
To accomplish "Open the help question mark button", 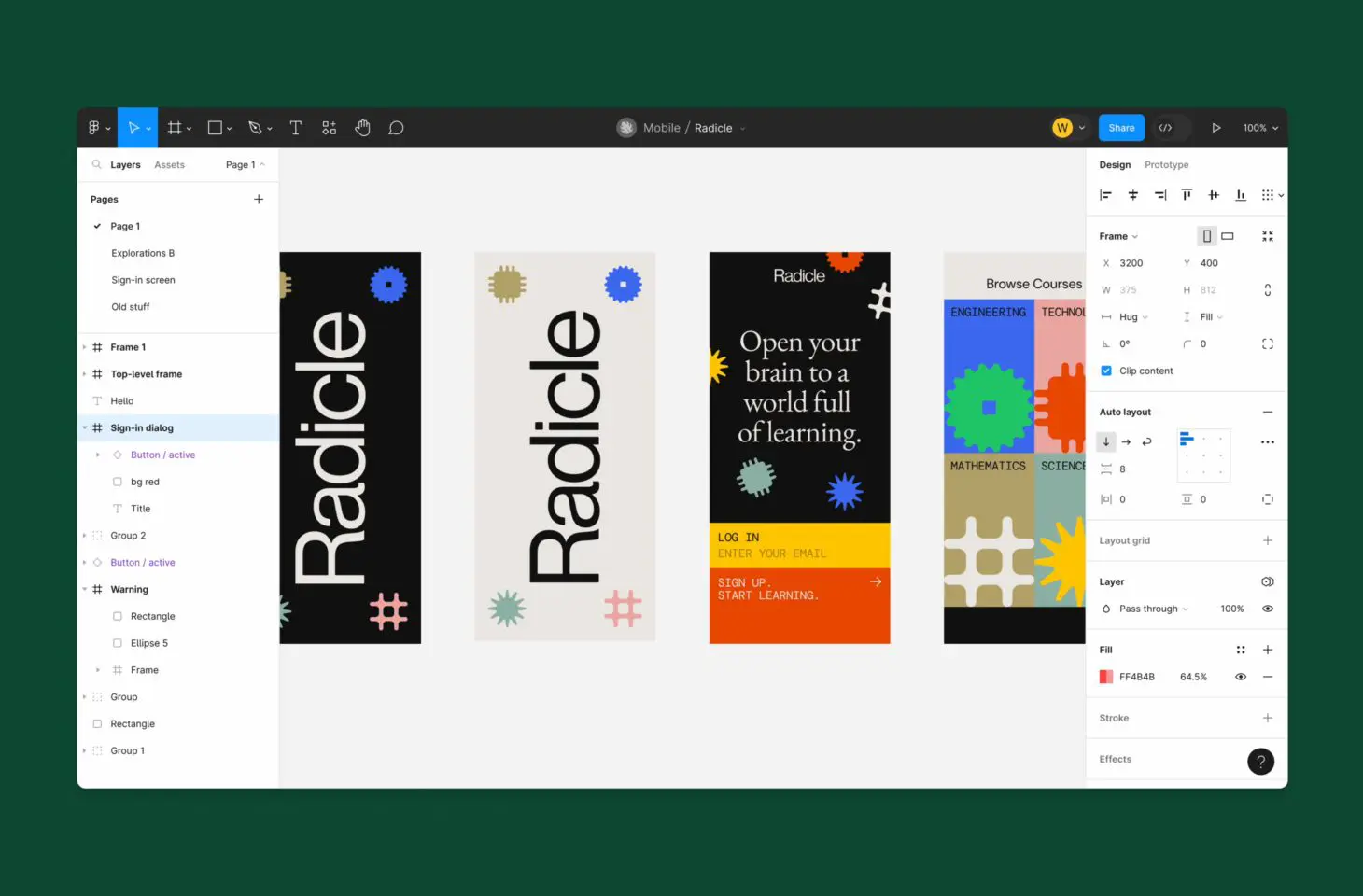I will click(x=1260, y=762).
